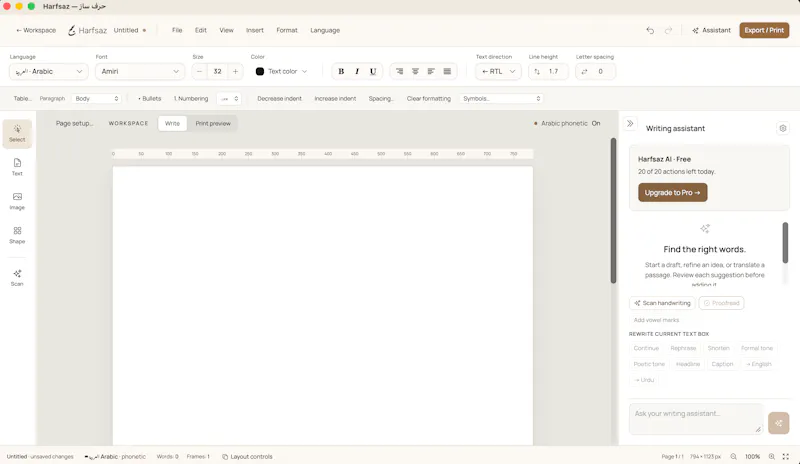Apply italic formatting with I icon
Screen dimensions: 800x464
click(x=357, y=71)
